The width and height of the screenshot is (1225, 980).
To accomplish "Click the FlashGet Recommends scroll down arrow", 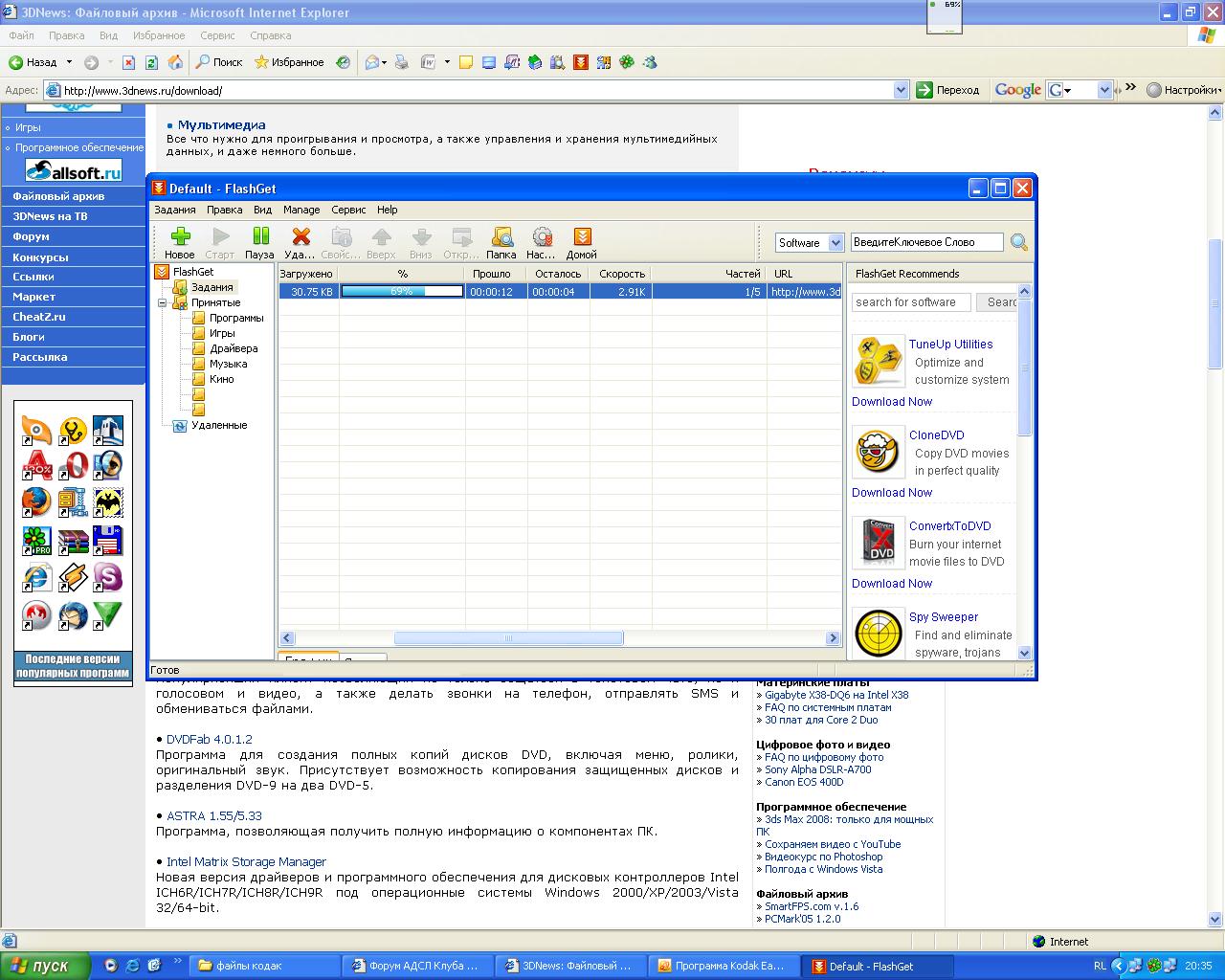I will pos(1024,653).
